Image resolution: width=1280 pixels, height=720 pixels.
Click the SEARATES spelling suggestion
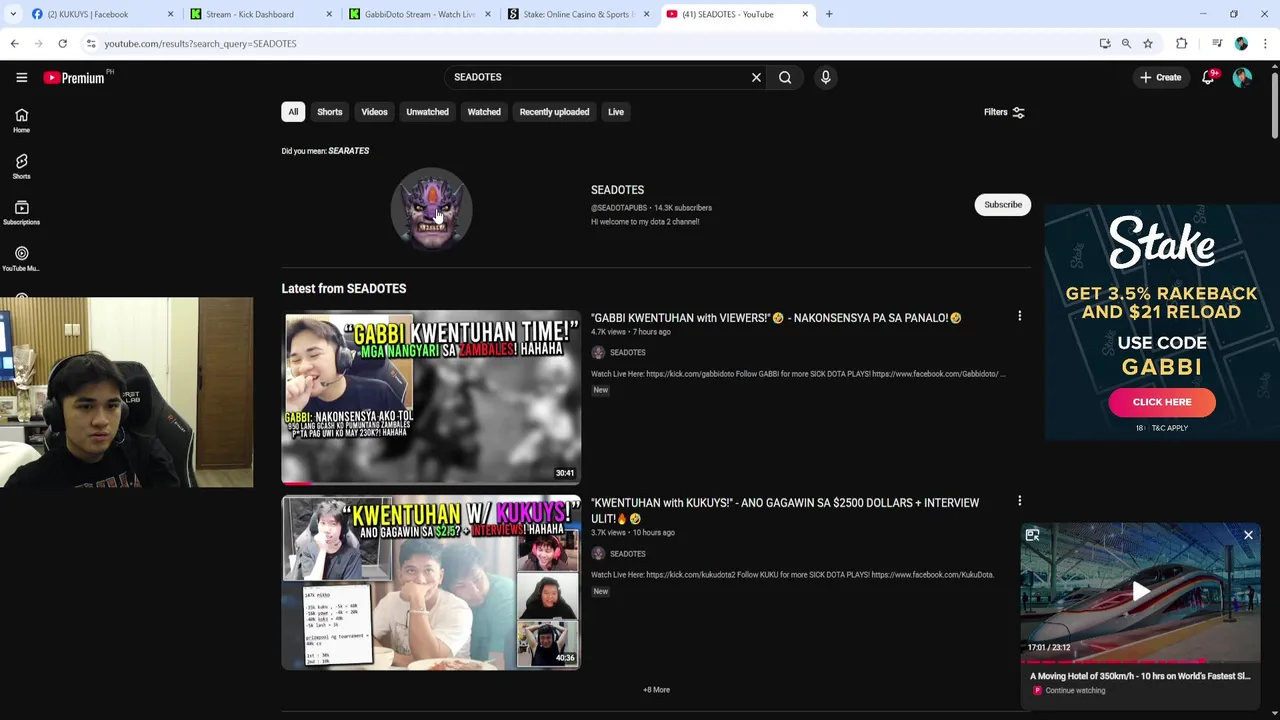coord(348,151)
